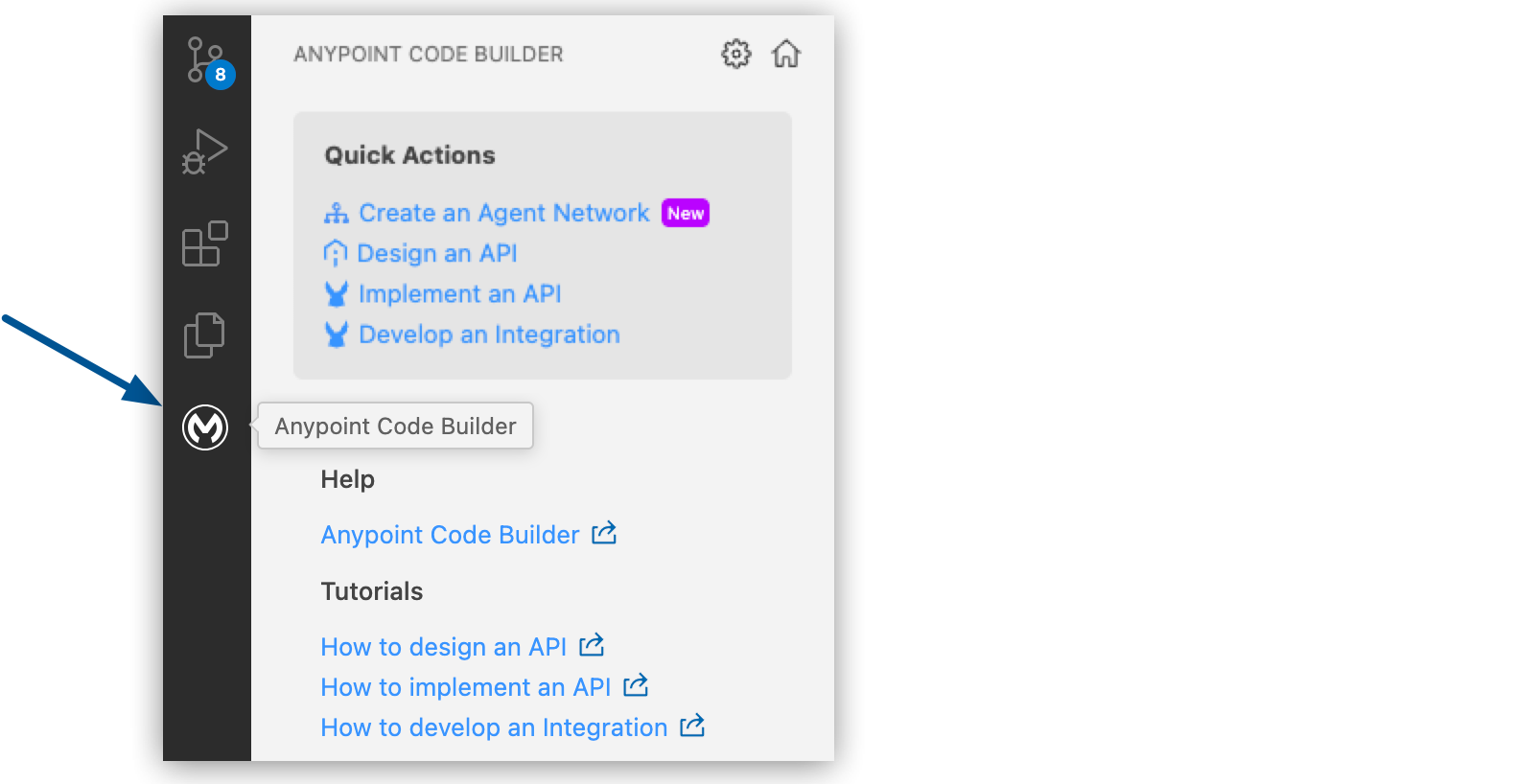Image resolution: width=1538 pixels, height=784 pixels.
Task: Open the Extensions view icon
Action: click(x=203, y=243)
